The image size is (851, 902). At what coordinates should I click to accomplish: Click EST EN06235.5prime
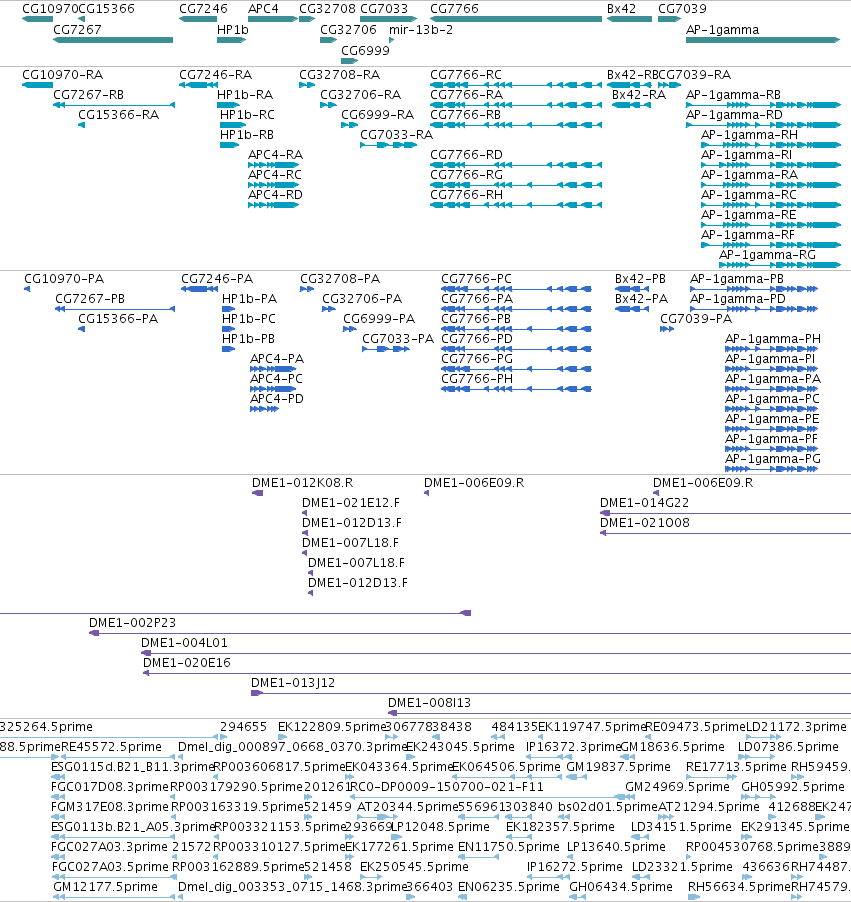[509, 887]
